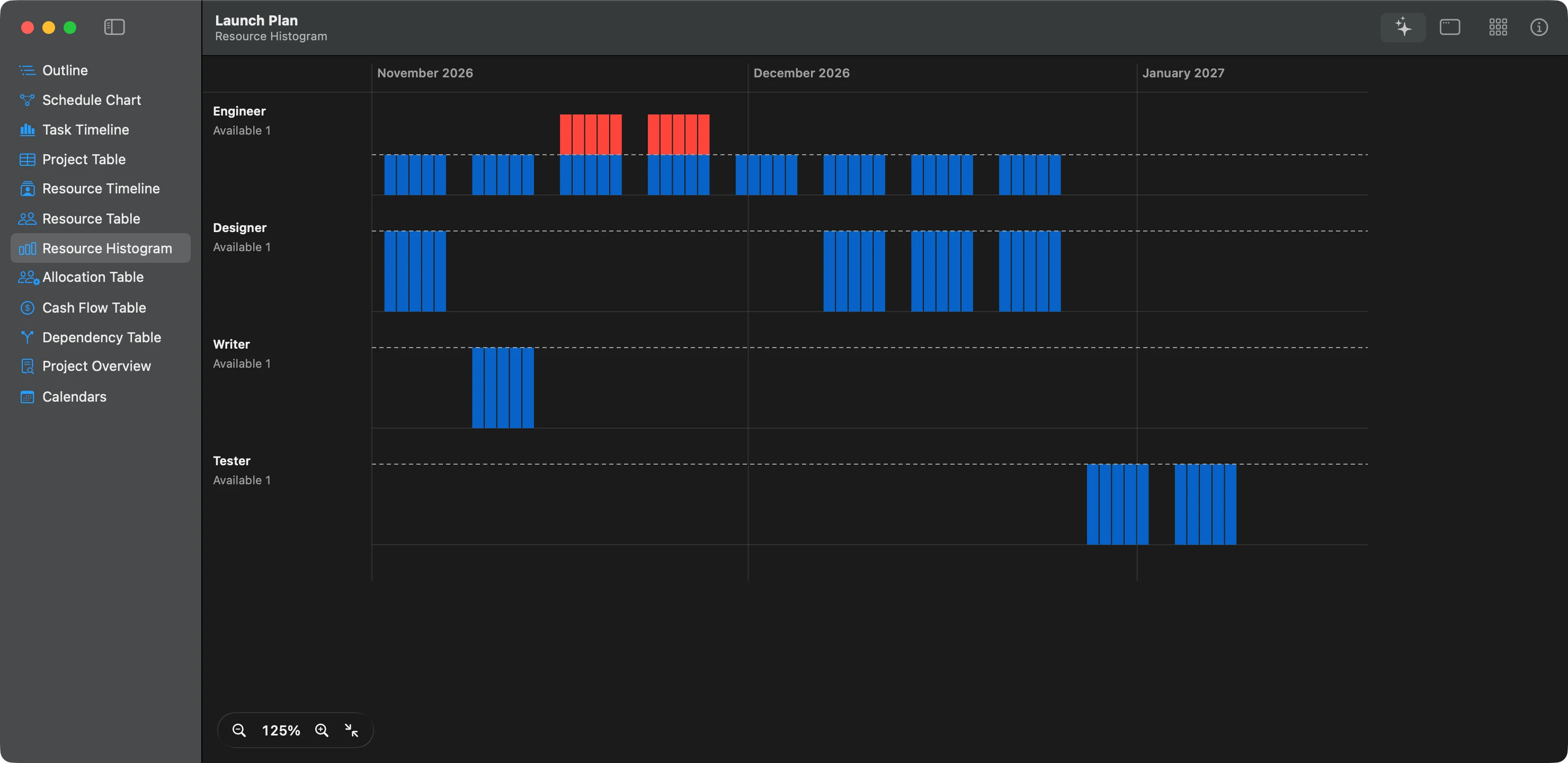Screen dimensions: 1568x763
Task: Select the Resource Timeline item
Action: coord(101,189)
